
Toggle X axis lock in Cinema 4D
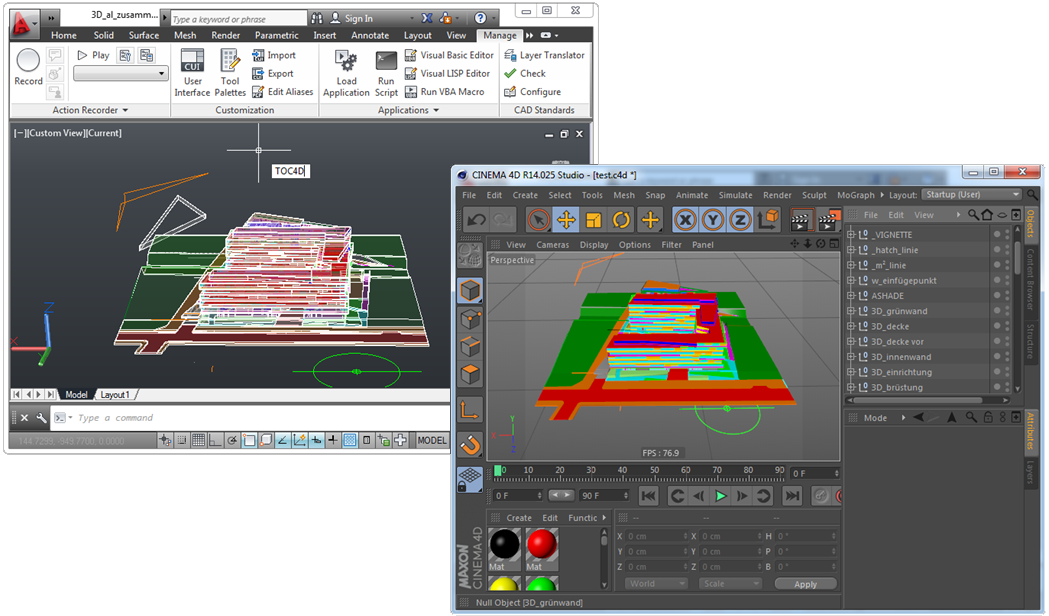685,219
